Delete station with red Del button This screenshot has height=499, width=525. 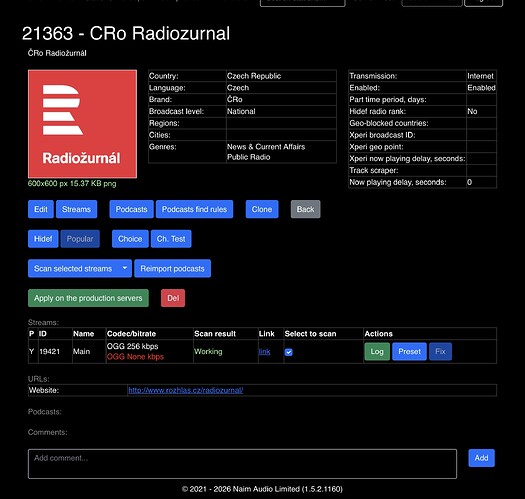pyautogui.click(x=173, y=298)
